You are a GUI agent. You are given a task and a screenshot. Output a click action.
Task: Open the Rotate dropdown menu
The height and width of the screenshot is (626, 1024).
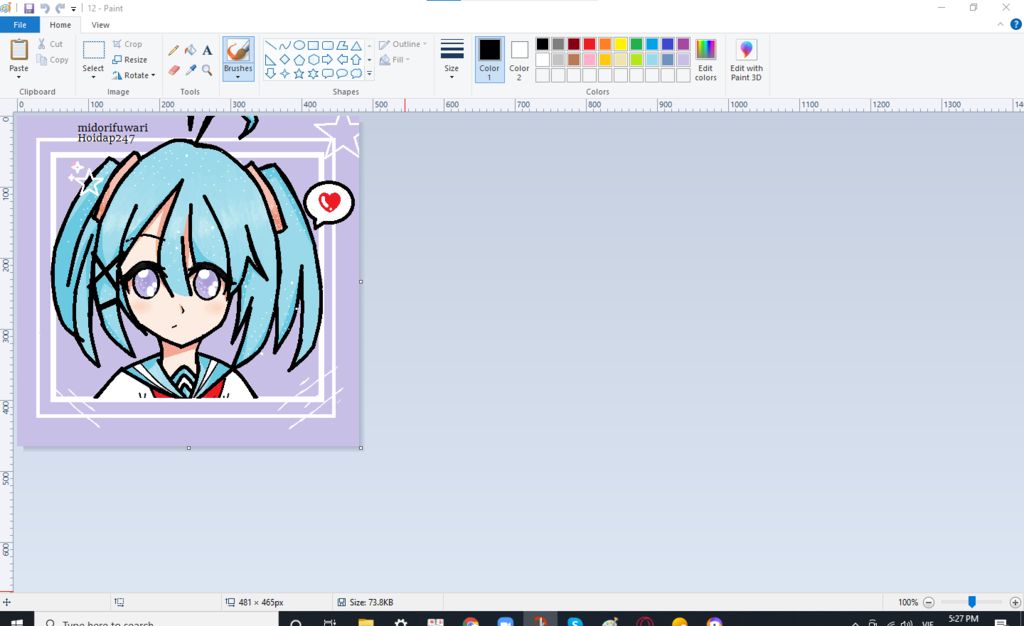(134, 75)
